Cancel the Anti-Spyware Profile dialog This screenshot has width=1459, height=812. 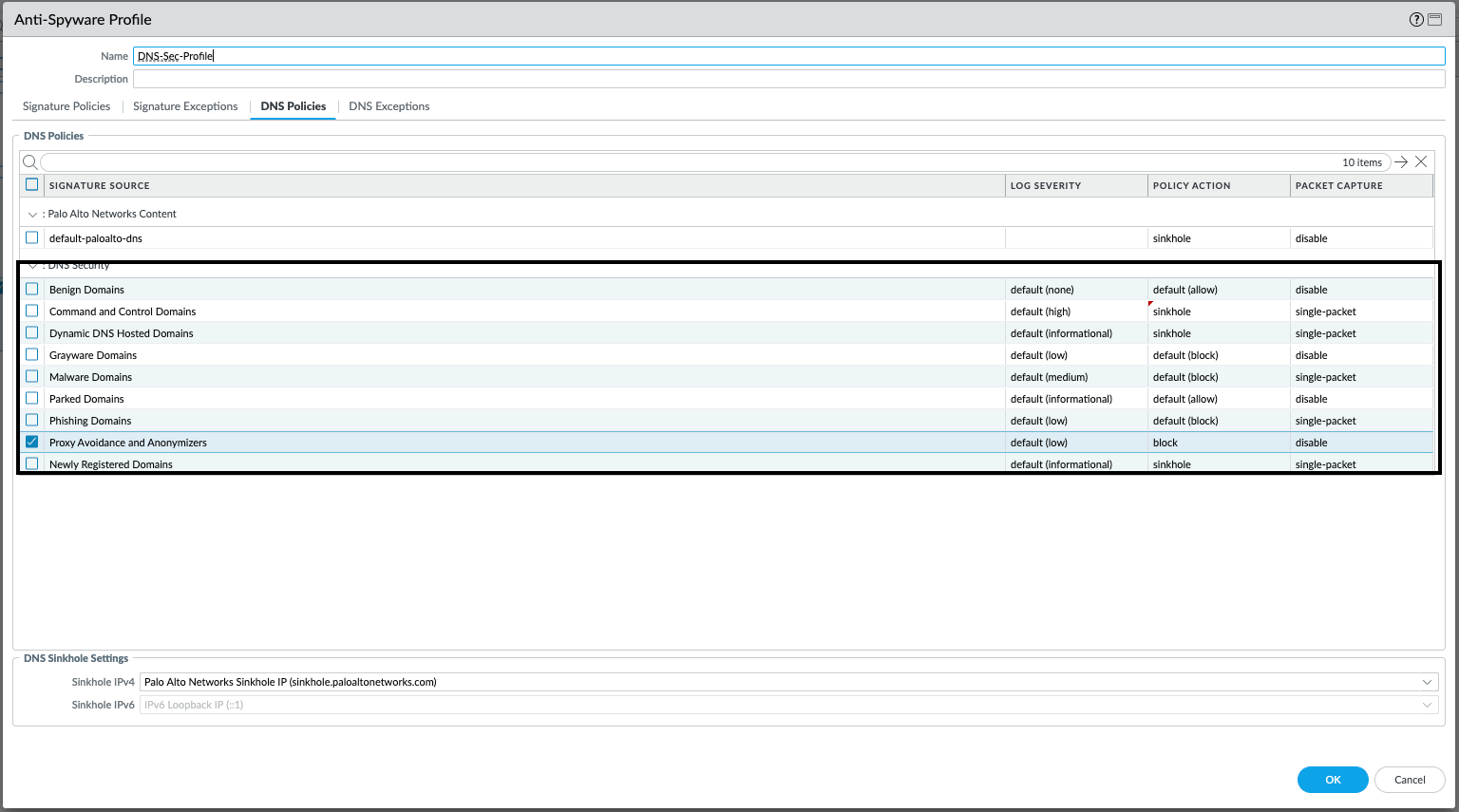coord(1410,779)
